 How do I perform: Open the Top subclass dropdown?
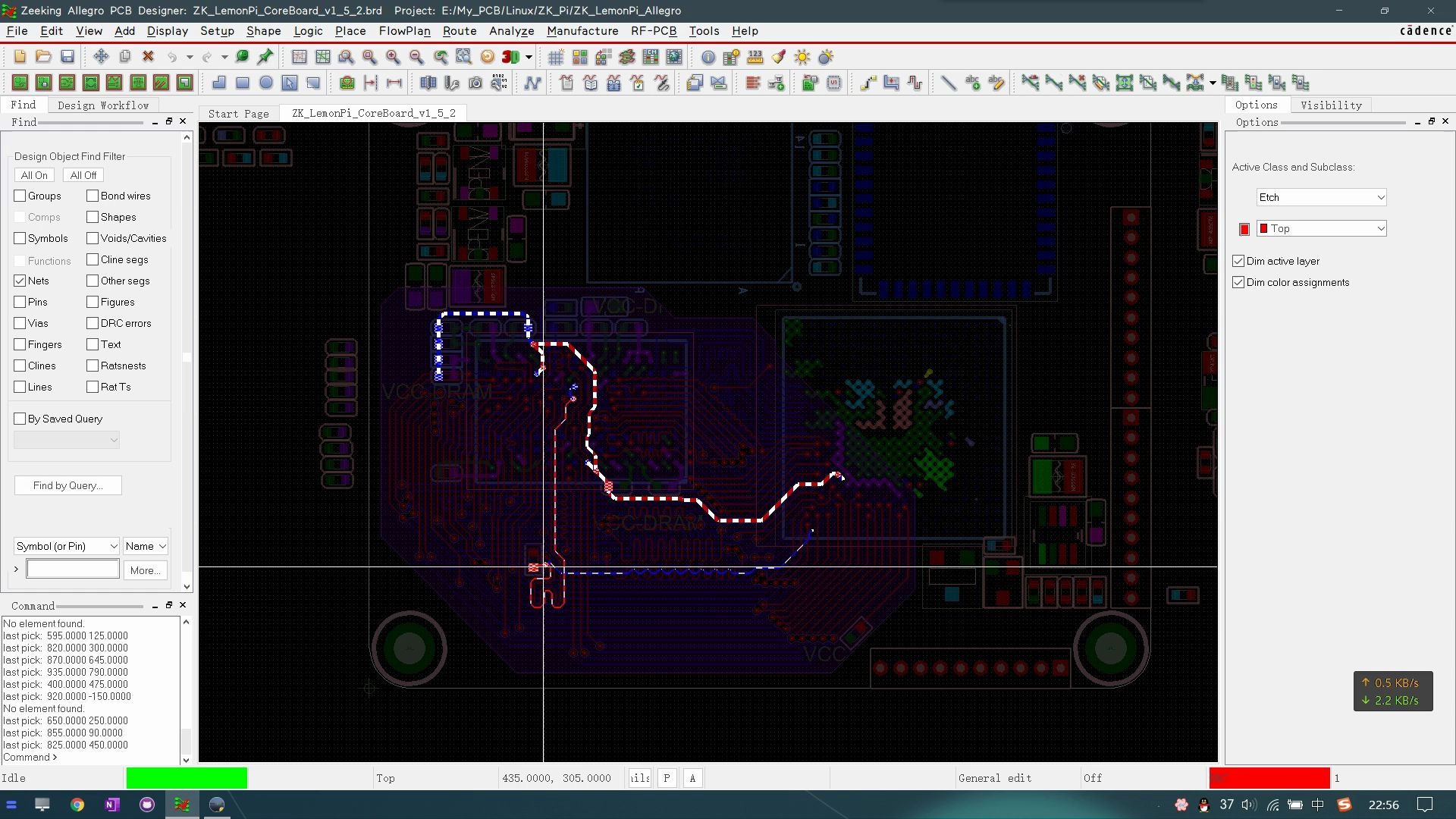[x=1321, y=228]
